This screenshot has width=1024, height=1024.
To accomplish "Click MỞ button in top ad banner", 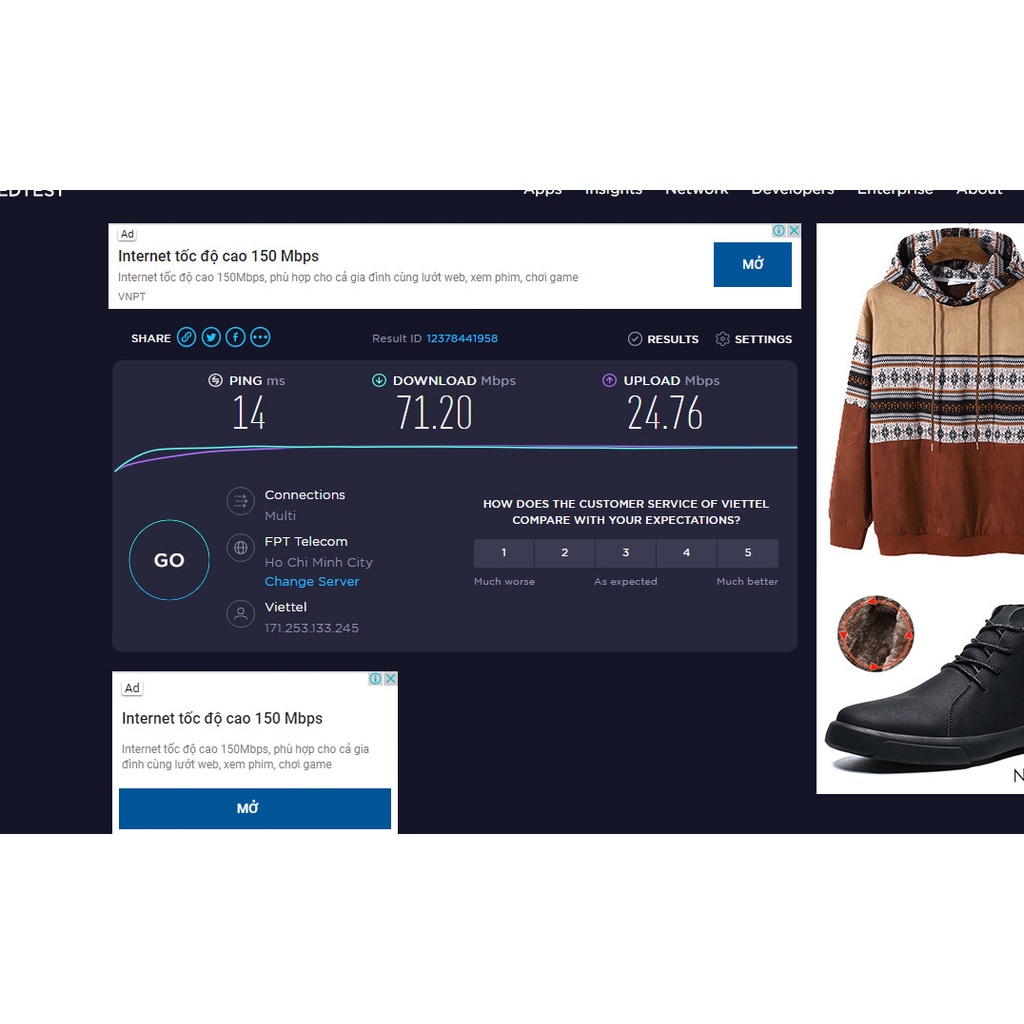I will 752,265.
